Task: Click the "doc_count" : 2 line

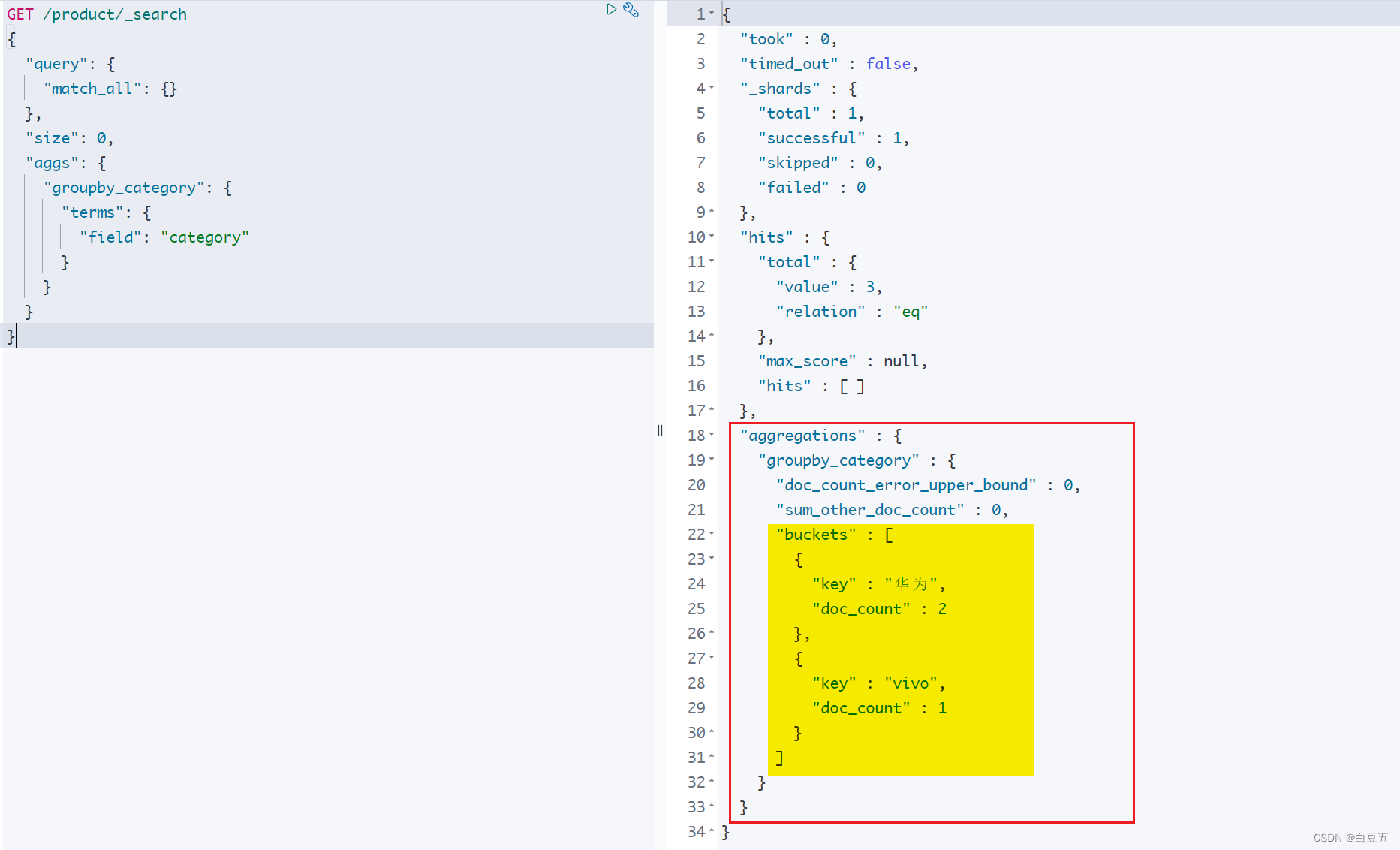Action: (x=879, y=609)
